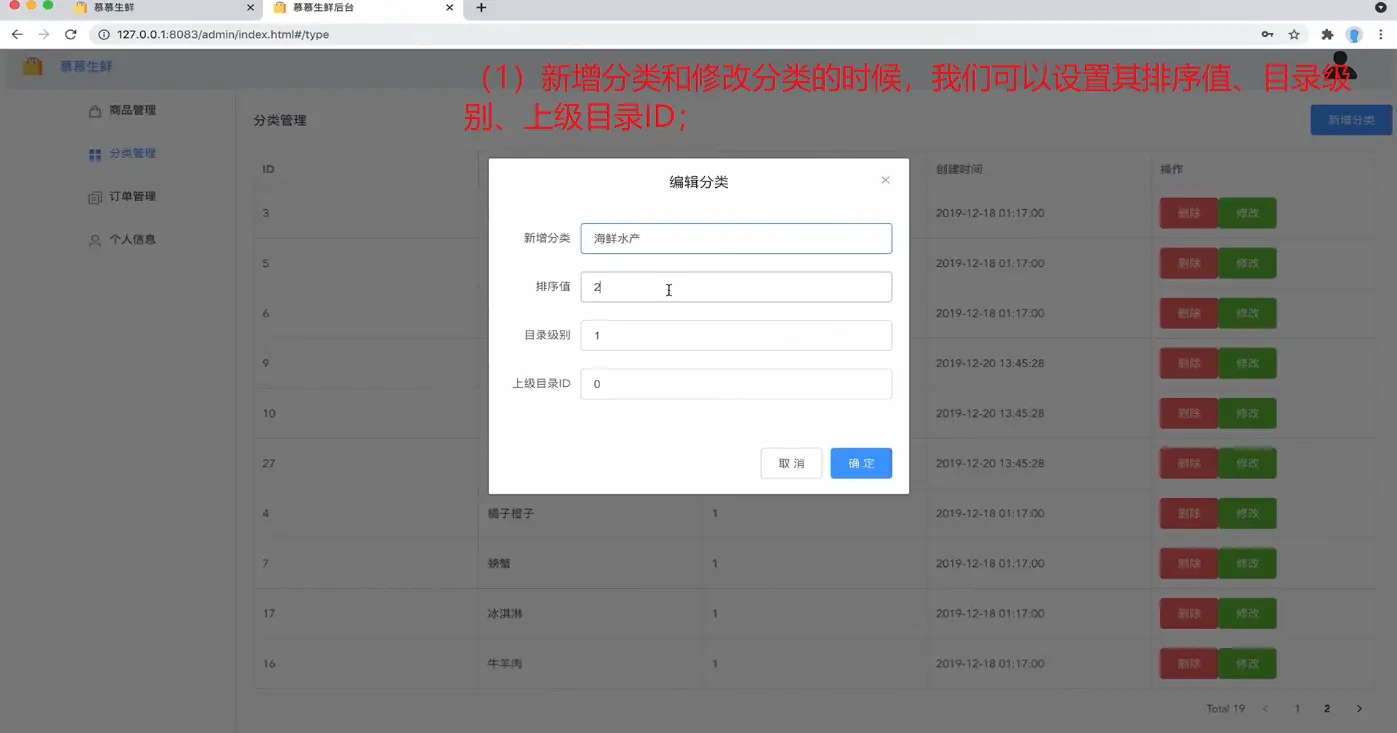This screenshot has height=733, width=1397.
Task: Delete the category with ID 3
Action: 1189,213
